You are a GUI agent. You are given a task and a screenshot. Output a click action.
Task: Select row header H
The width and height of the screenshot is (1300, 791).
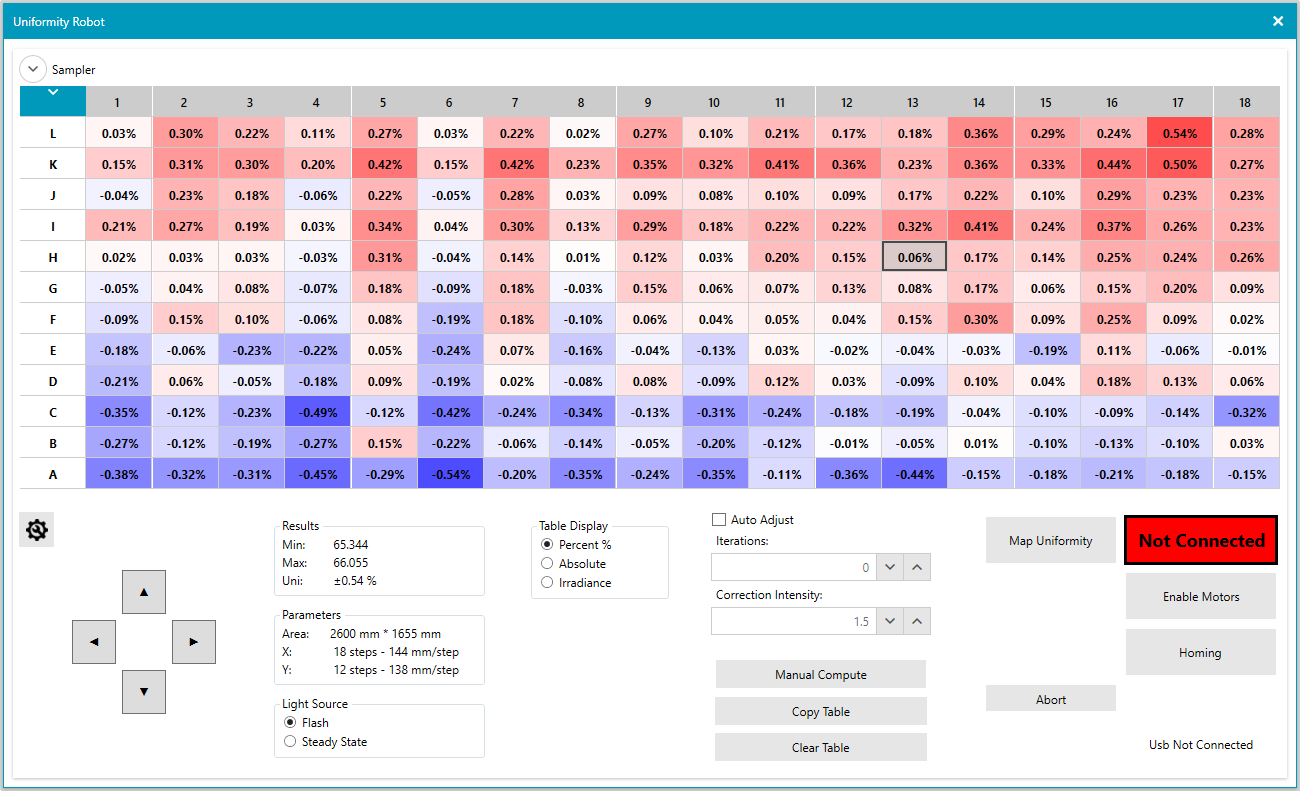[53, 257]
